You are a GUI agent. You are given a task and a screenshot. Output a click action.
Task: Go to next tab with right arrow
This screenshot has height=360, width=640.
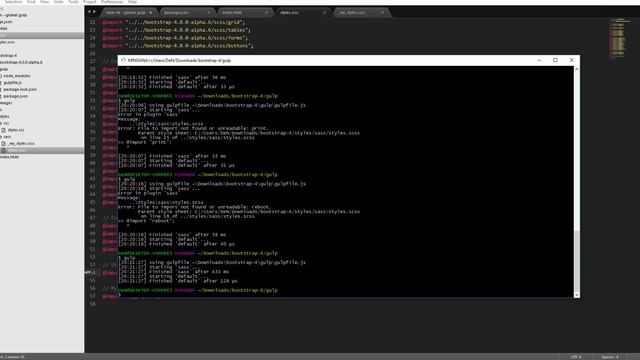pos(95,12)
